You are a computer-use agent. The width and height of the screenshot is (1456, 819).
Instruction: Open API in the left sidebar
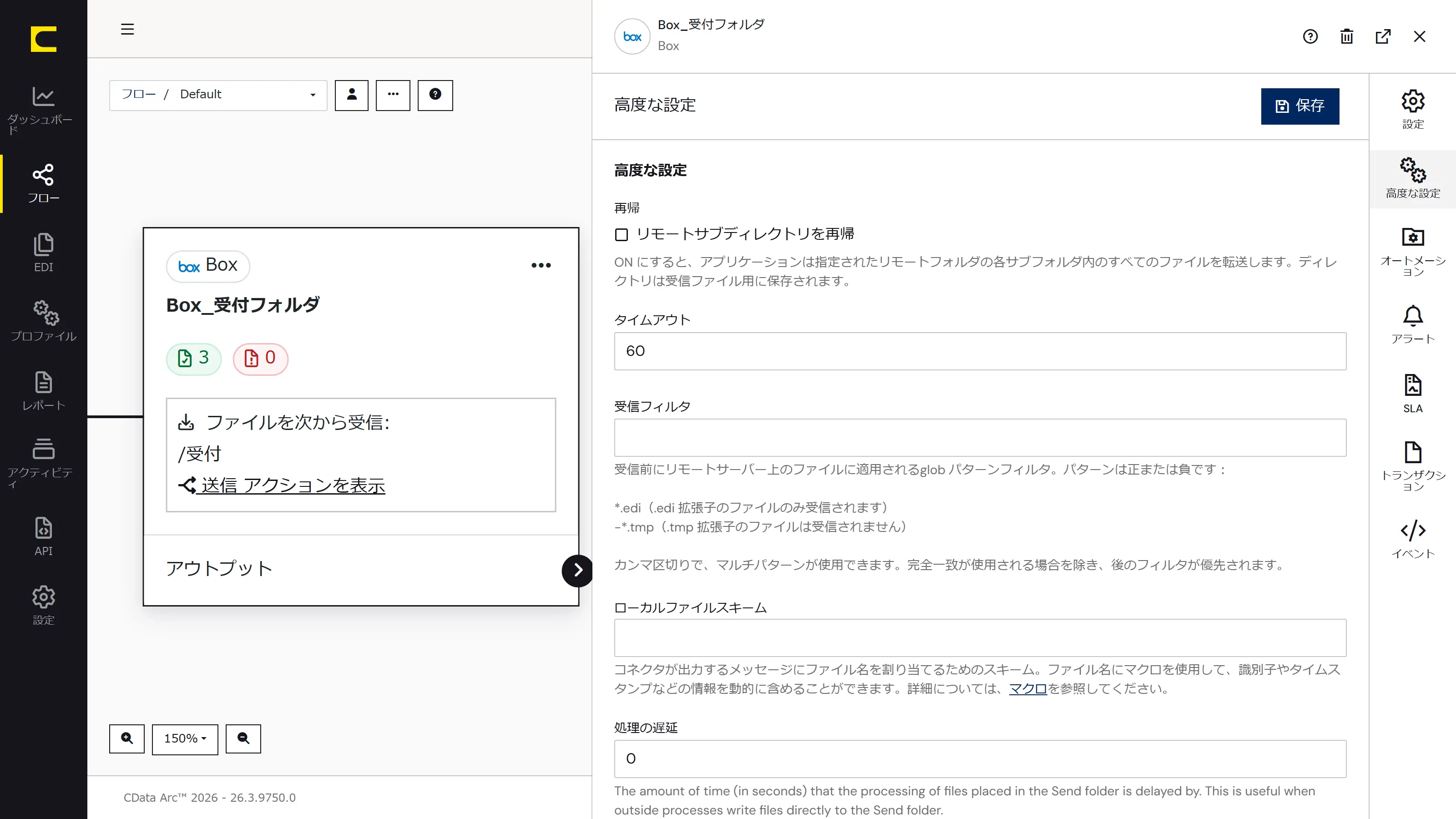pyautogui.click(x=44, y=536)
